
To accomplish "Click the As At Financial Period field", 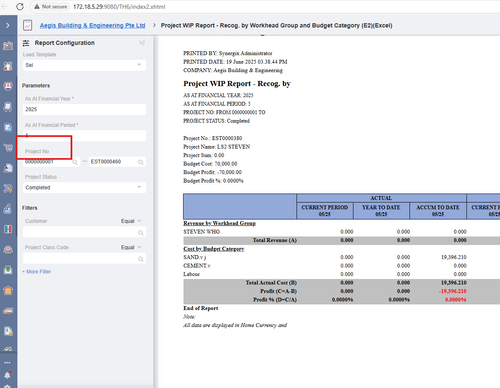I will (x=84, y=136).
